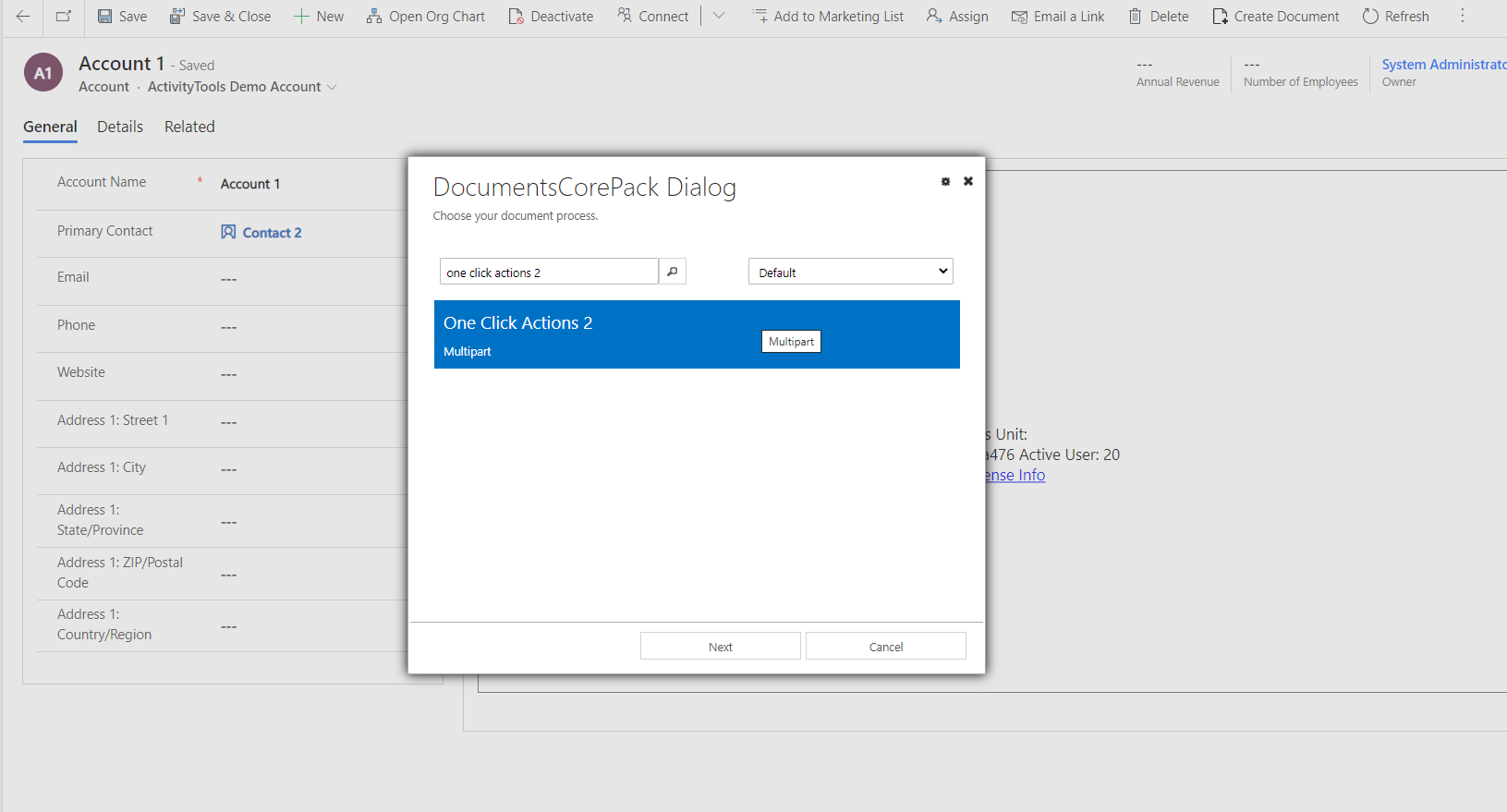Click Refresh in the command bar
Image resolution: width=1507 pixels, height=812 pixels.
(x=1395, y=17)
